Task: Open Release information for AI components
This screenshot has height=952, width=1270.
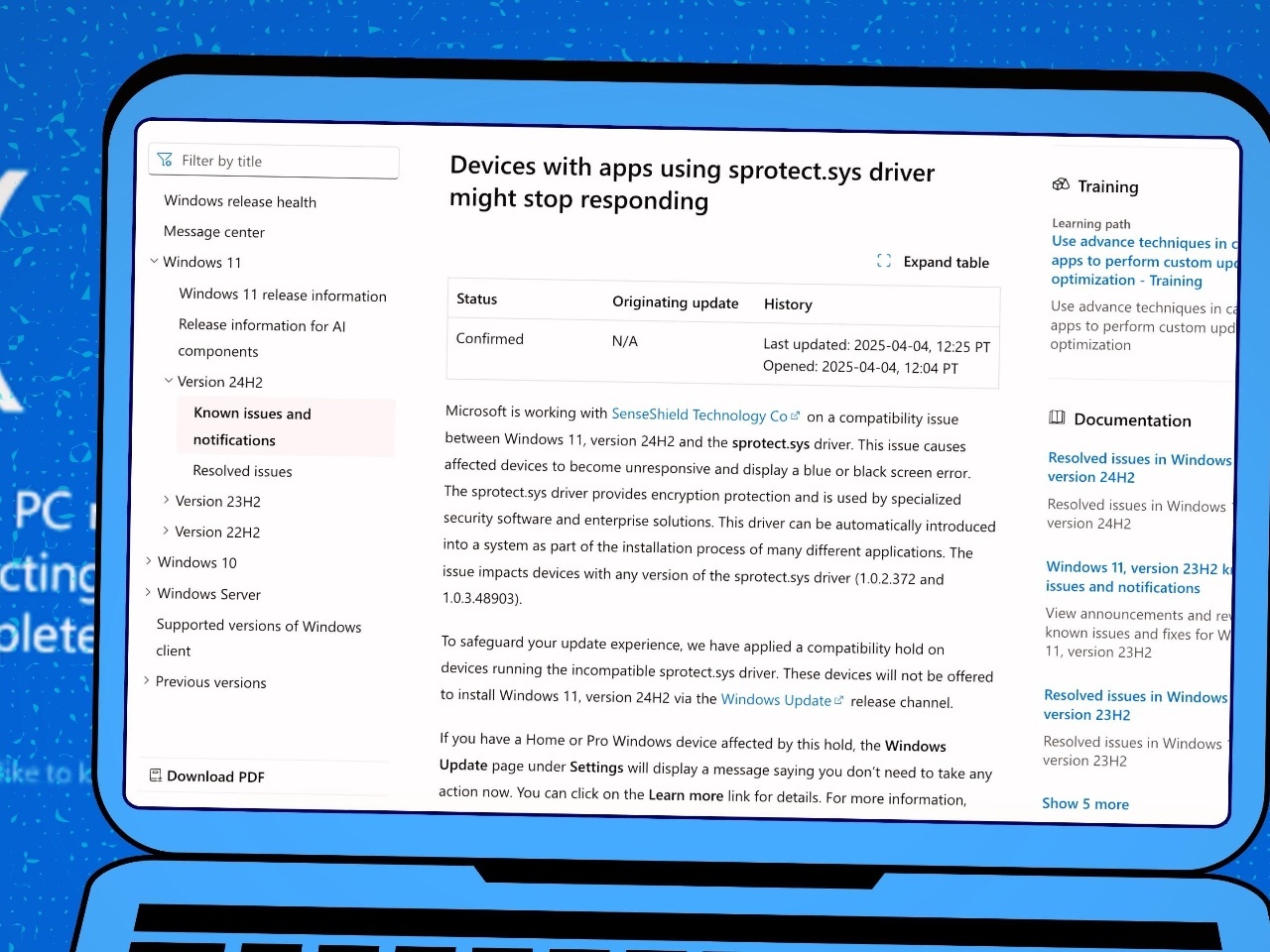Action: coord(262,338)
